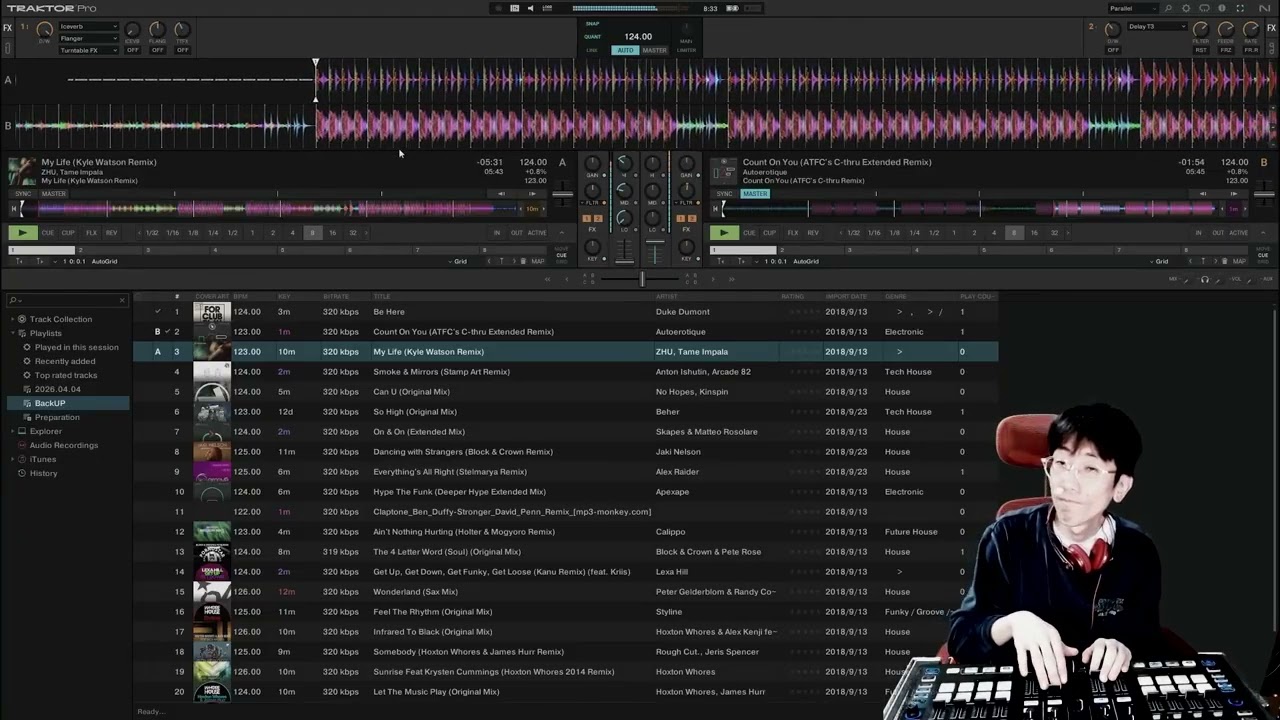Toggle SYNC on Deck A
This screenshot has height=720, width=1280.
tap(24, 194)
